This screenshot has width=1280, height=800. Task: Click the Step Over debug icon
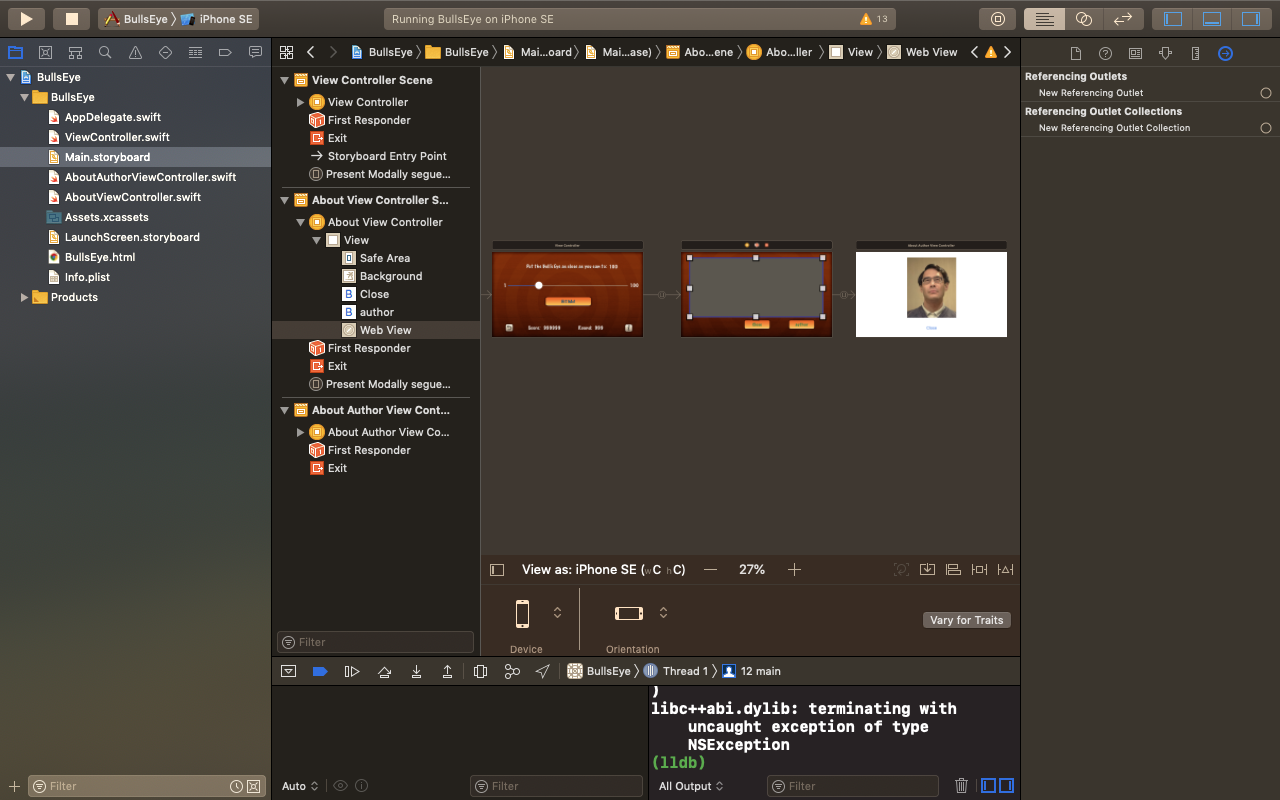coord(384,672)
